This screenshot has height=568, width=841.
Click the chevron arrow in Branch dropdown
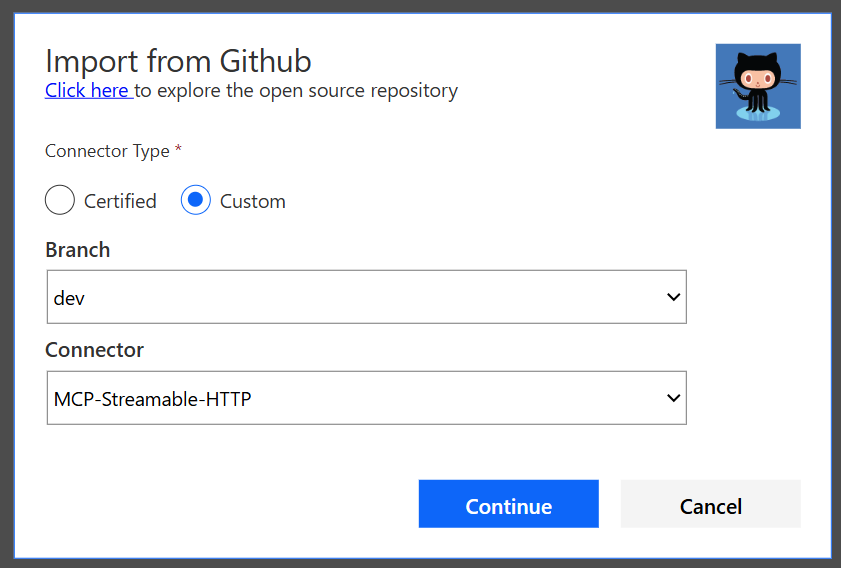pyautogui.click(x=673, y=297)
